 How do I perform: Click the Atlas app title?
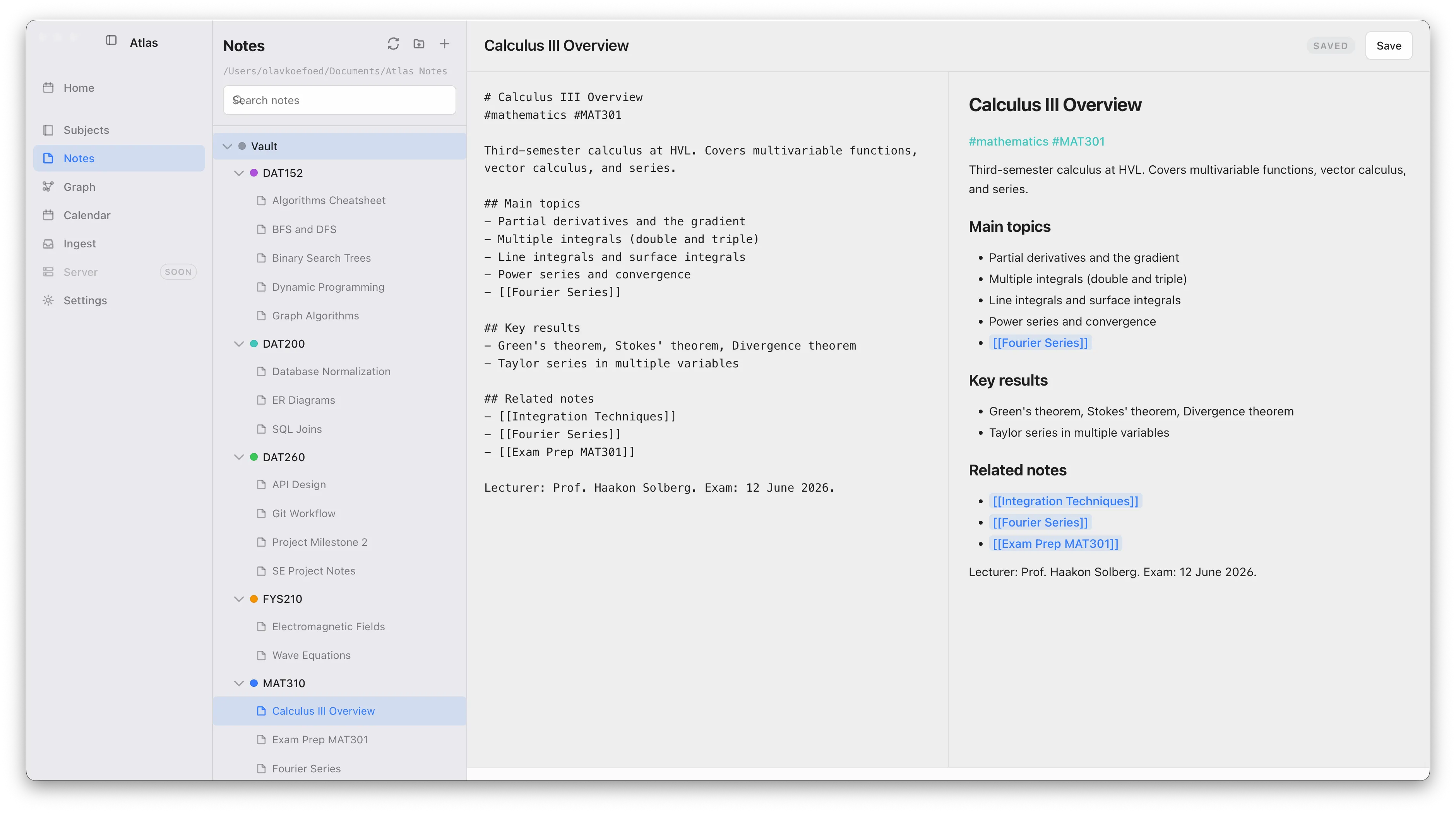click(144, 43)
